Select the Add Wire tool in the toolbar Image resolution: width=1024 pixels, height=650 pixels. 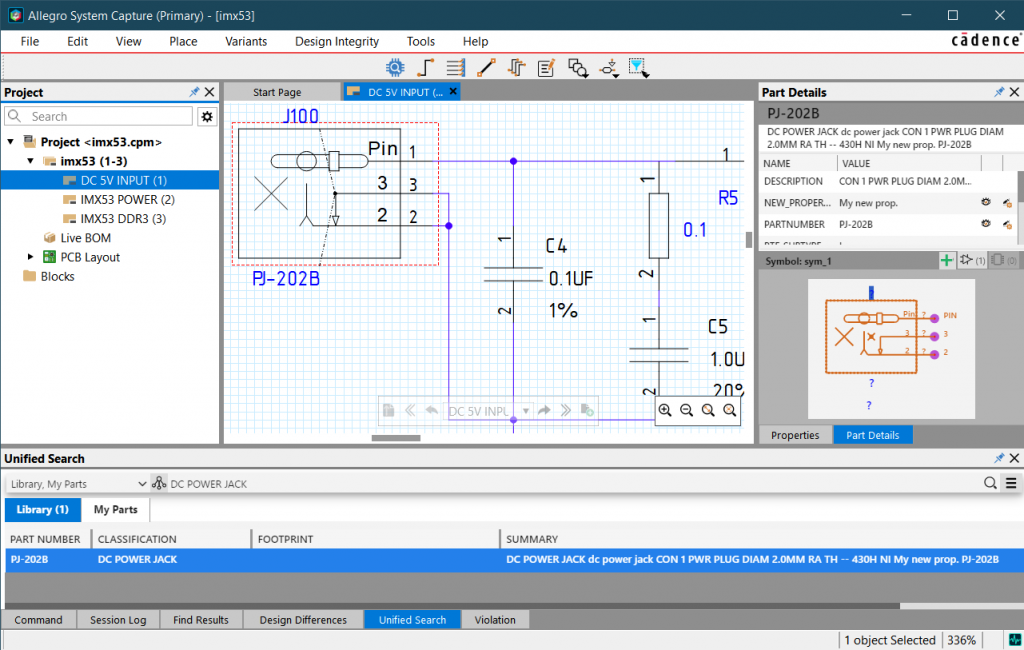(427, 67)
